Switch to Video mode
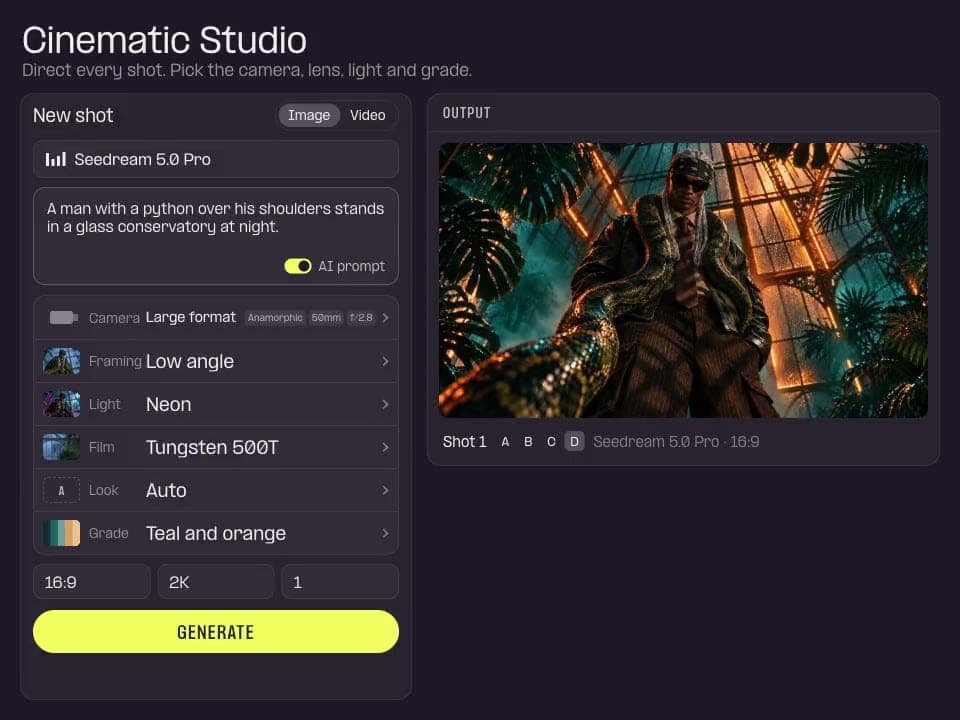The image size is (960, 720). (x=367, y=115)
